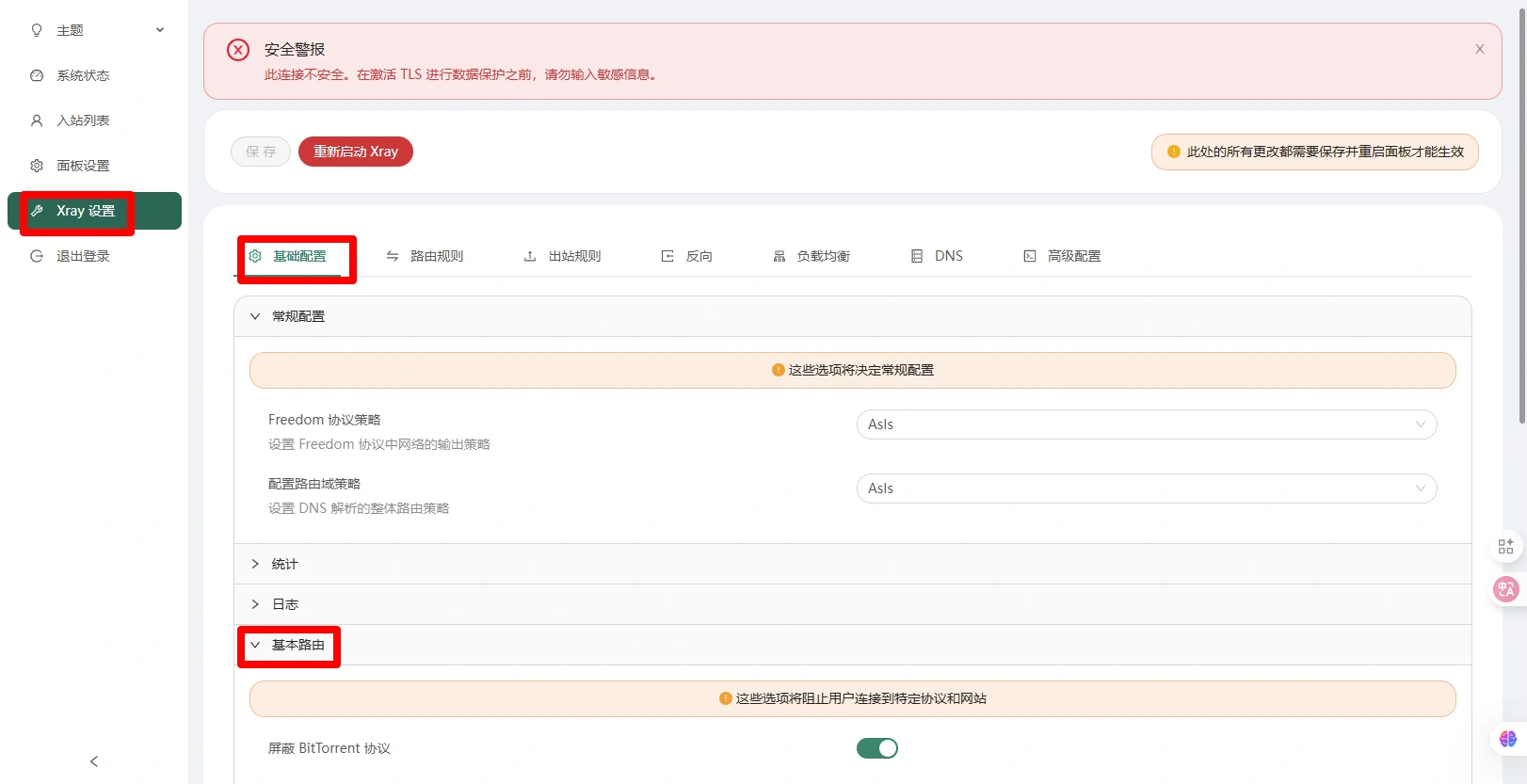Collapse the sidebar with the left arrow
This screenshot has width=1527, height=784.
click(93, 761)
